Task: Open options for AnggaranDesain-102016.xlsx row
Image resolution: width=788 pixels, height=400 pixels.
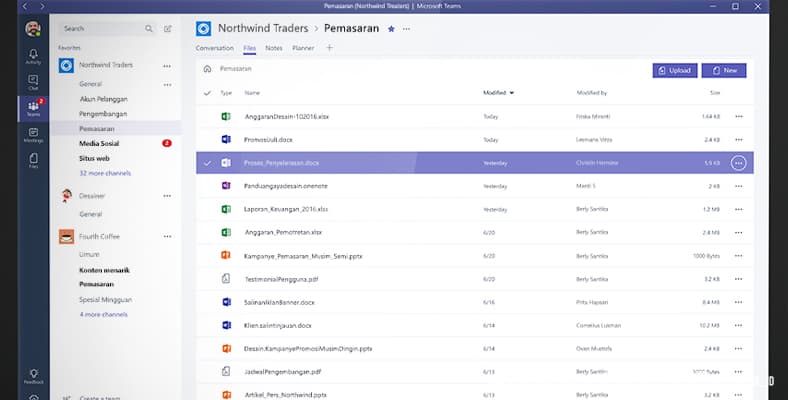Action: pos(739,117)
